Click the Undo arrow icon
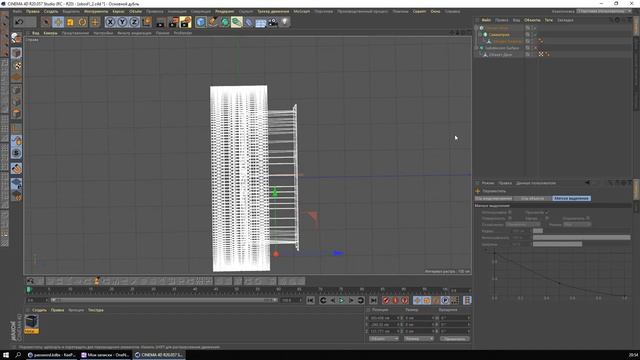 tap(19, 22)
